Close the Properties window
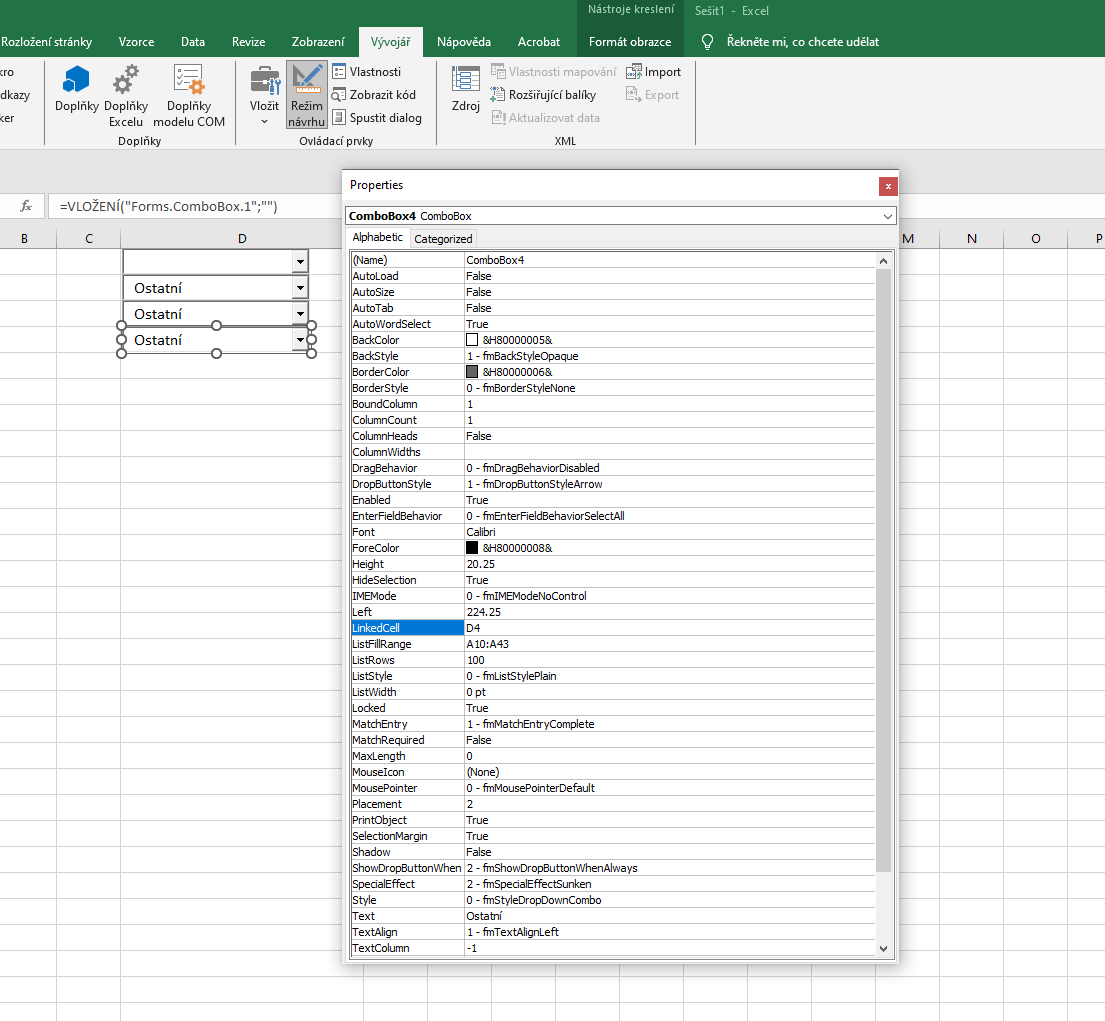Screen dimensions: 1105x1021 click(887, 186)
